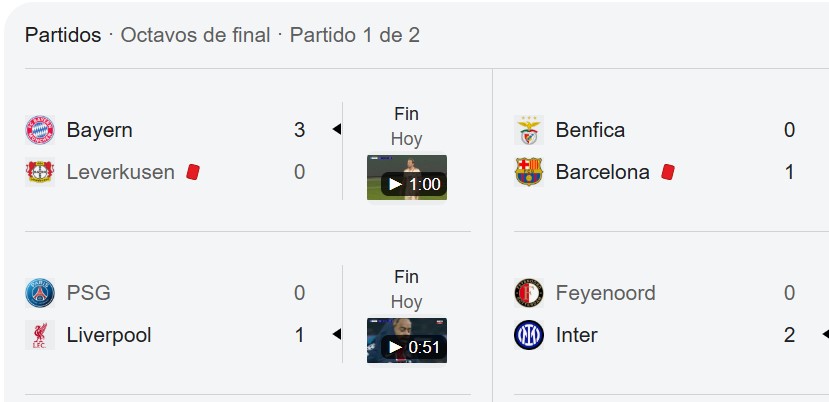829x402 pixels.
Task: Play the Bayern vs Leverkusen highlight video
Action: (407, 177)
